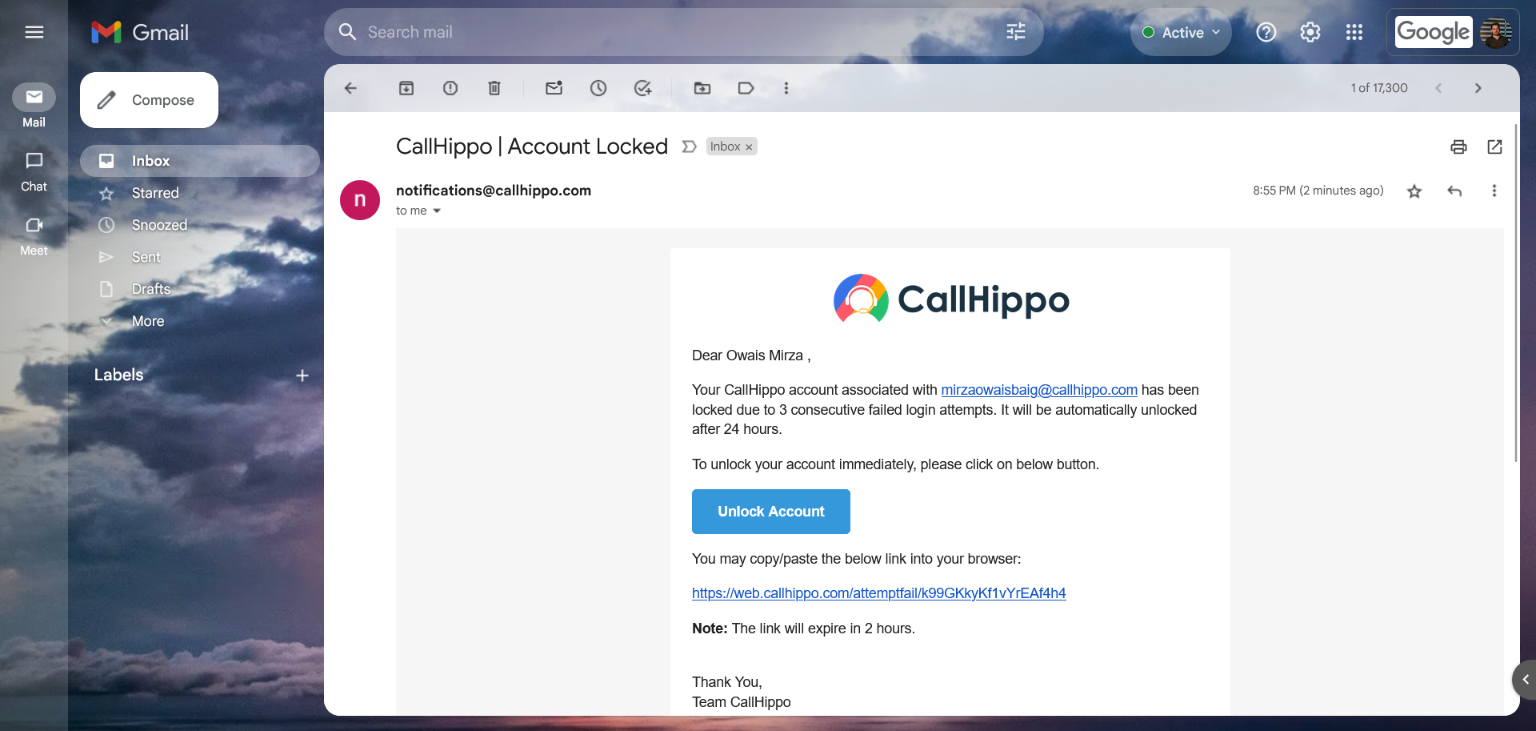
Task: Open Google apps grid
Action: coord(1354,32)
